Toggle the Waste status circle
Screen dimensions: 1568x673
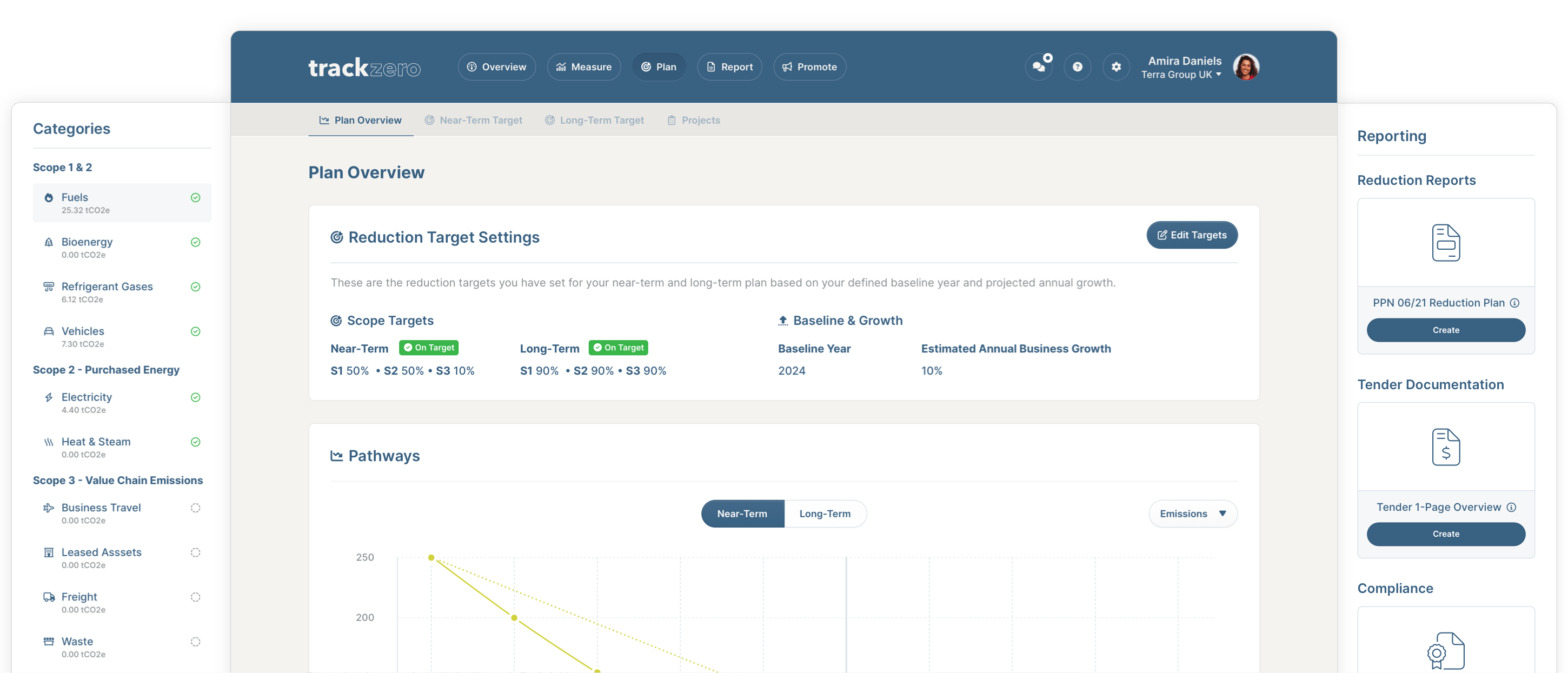[x=195, y=641]
